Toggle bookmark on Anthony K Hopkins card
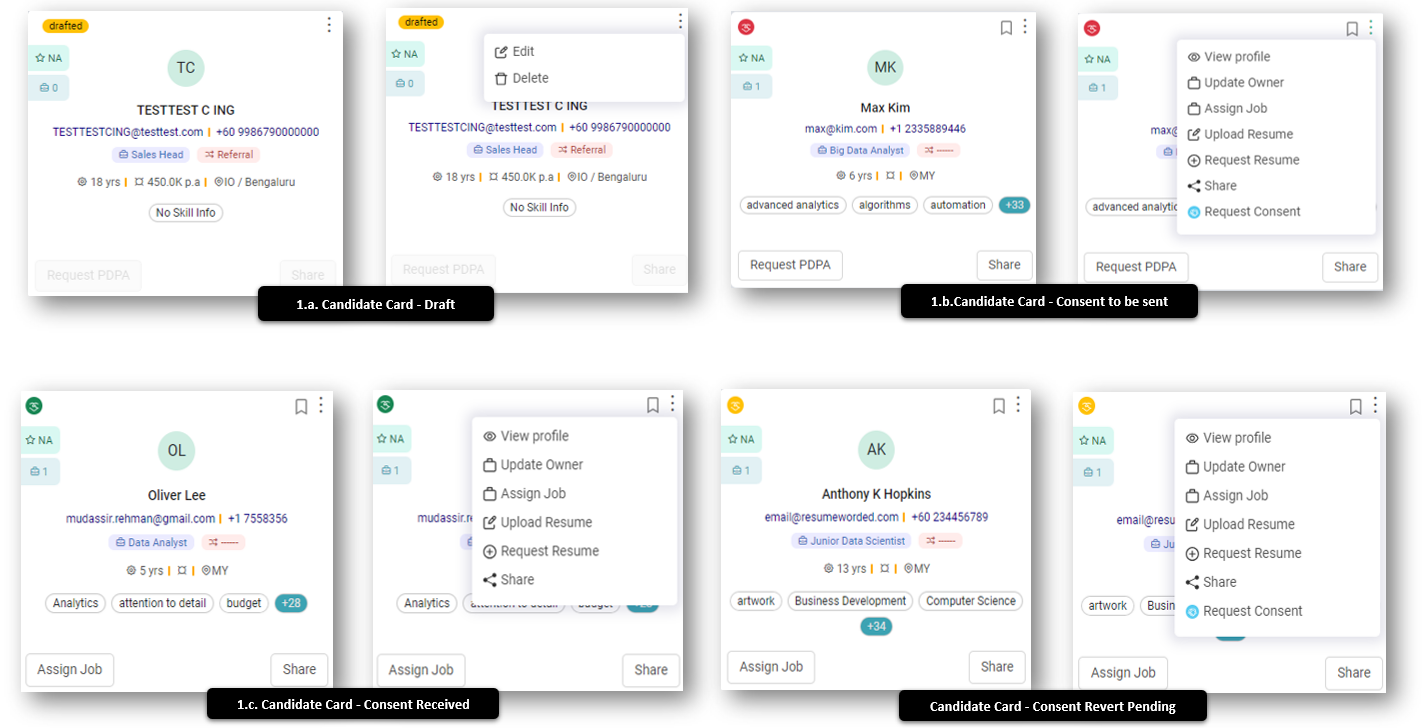The width and height of the screenshot is (1422, 728). tap(998, 406)
